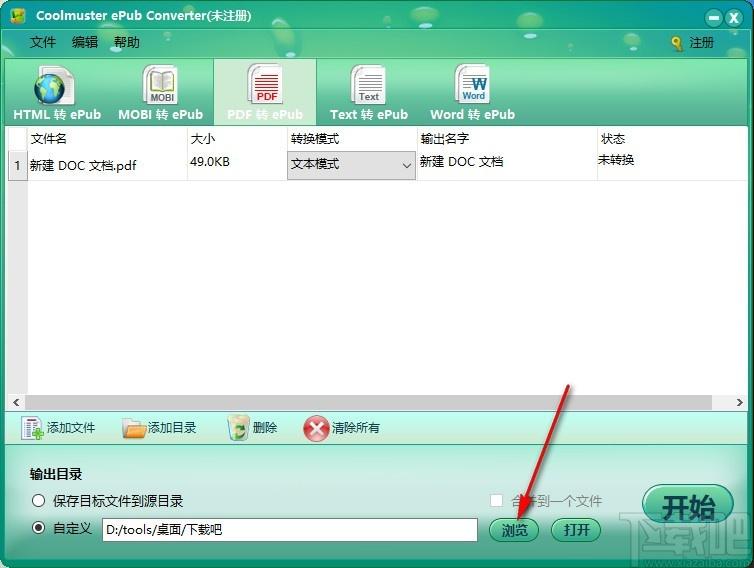Click the 浏览 browse button
This screenshot has width=754, height=568.
514,530
